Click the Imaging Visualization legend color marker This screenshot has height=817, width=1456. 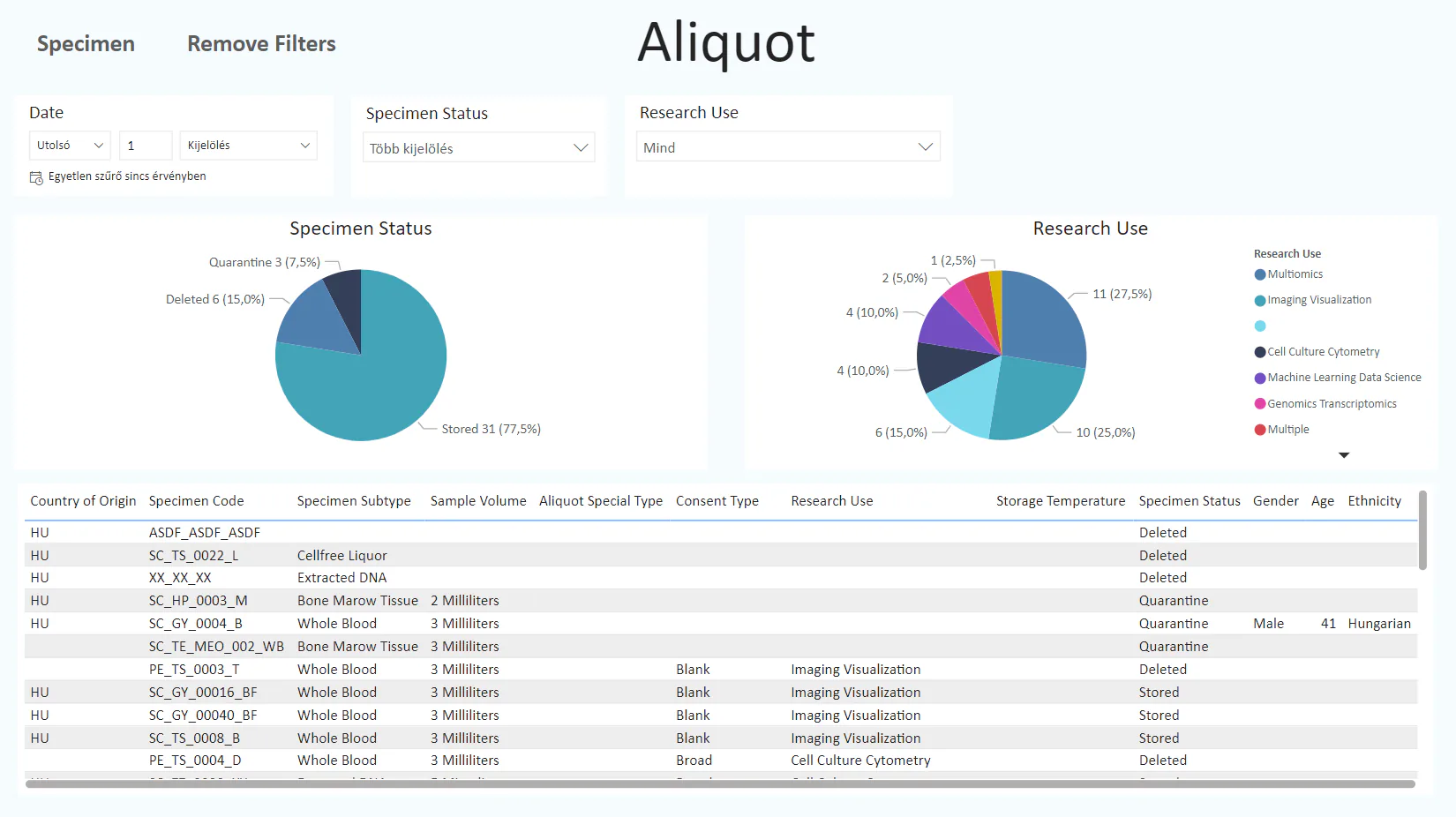1260,301
